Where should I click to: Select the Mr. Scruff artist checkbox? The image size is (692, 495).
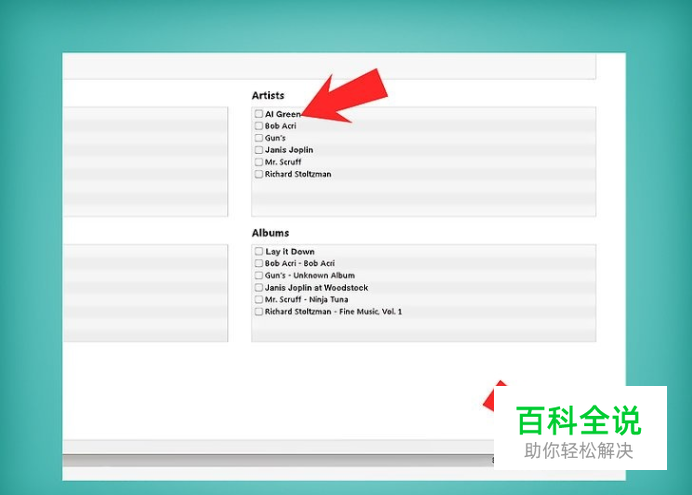point(259,162)
